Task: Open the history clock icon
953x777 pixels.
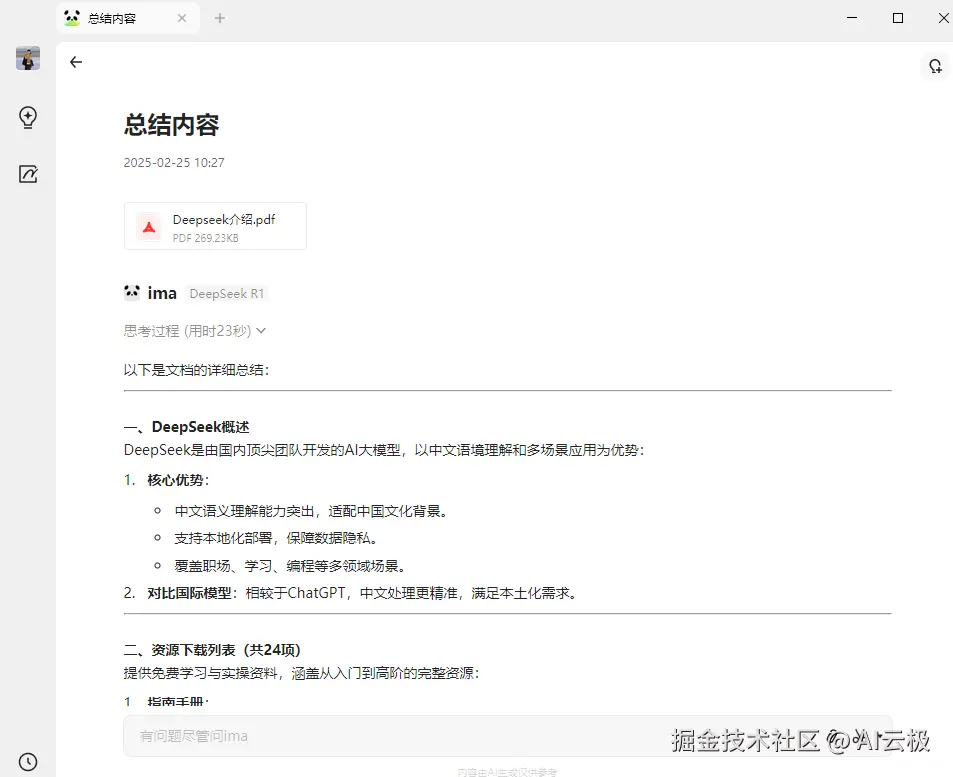Action: [28, 762]
